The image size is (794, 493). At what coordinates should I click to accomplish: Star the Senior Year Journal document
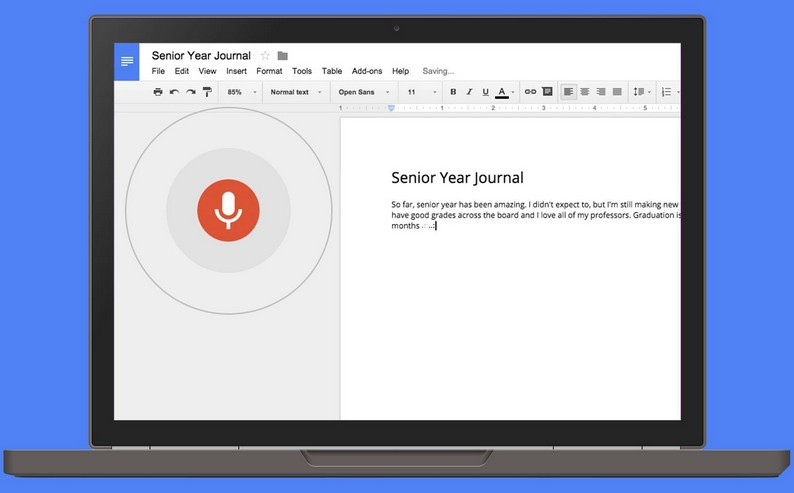coord(265,56)
